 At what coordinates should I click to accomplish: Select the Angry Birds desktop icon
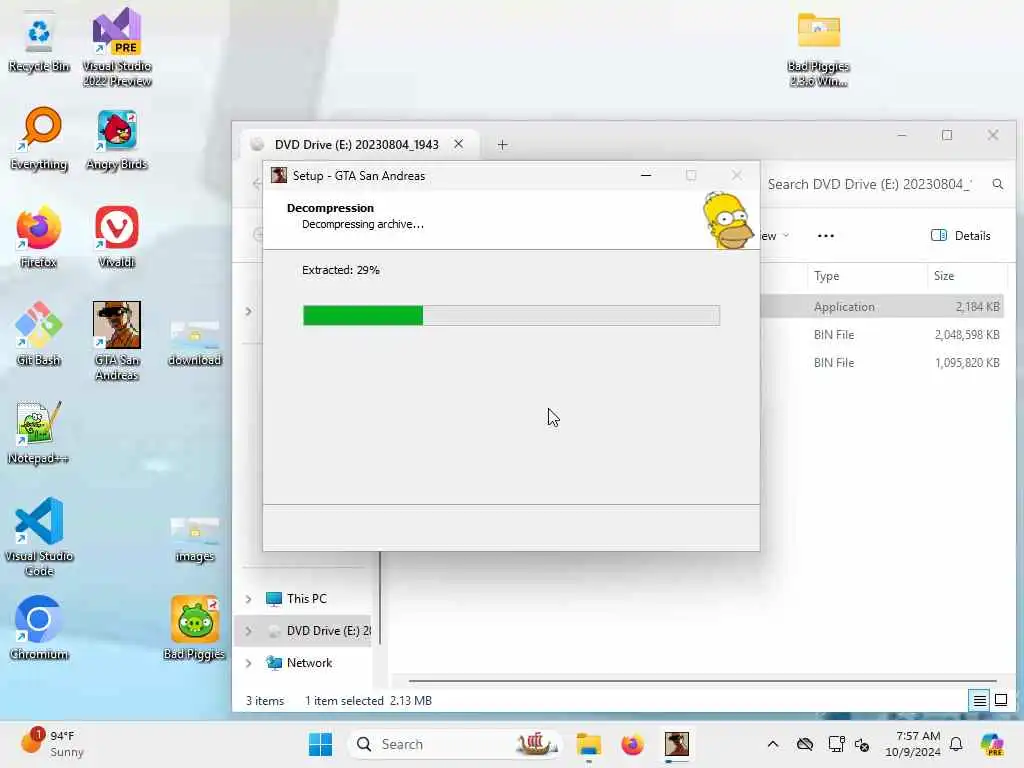point(117,138)
